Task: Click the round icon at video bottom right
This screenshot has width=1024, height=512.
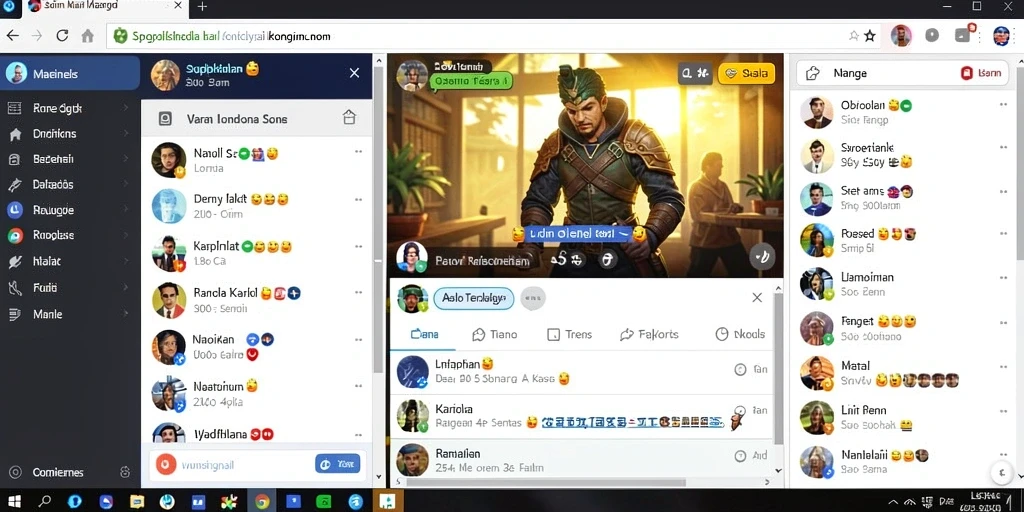Action: pyautogui.click(x=762, y=256)
